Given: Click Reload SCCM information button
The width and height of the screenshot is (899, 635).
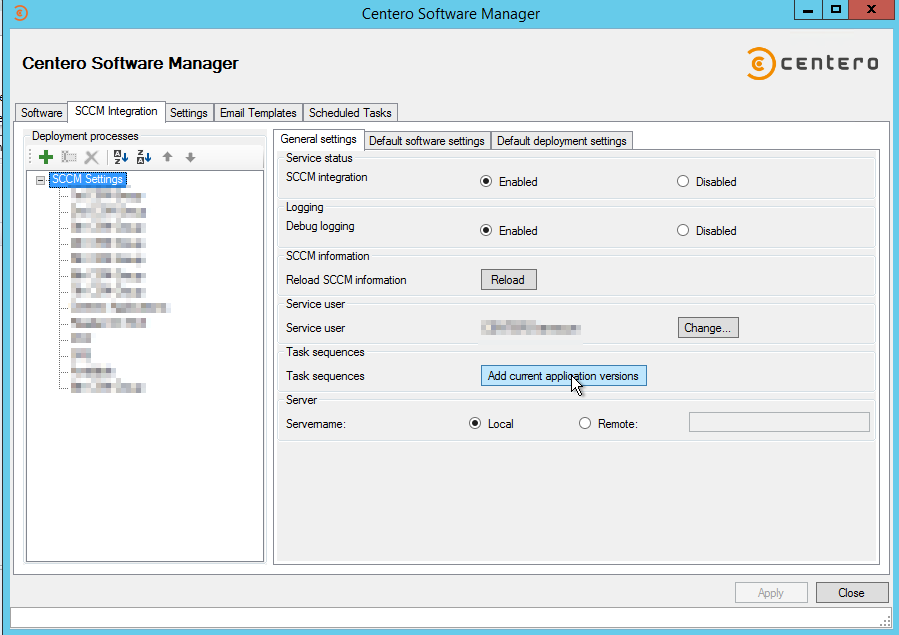Looking at the screenshot, I should (509, 280).
